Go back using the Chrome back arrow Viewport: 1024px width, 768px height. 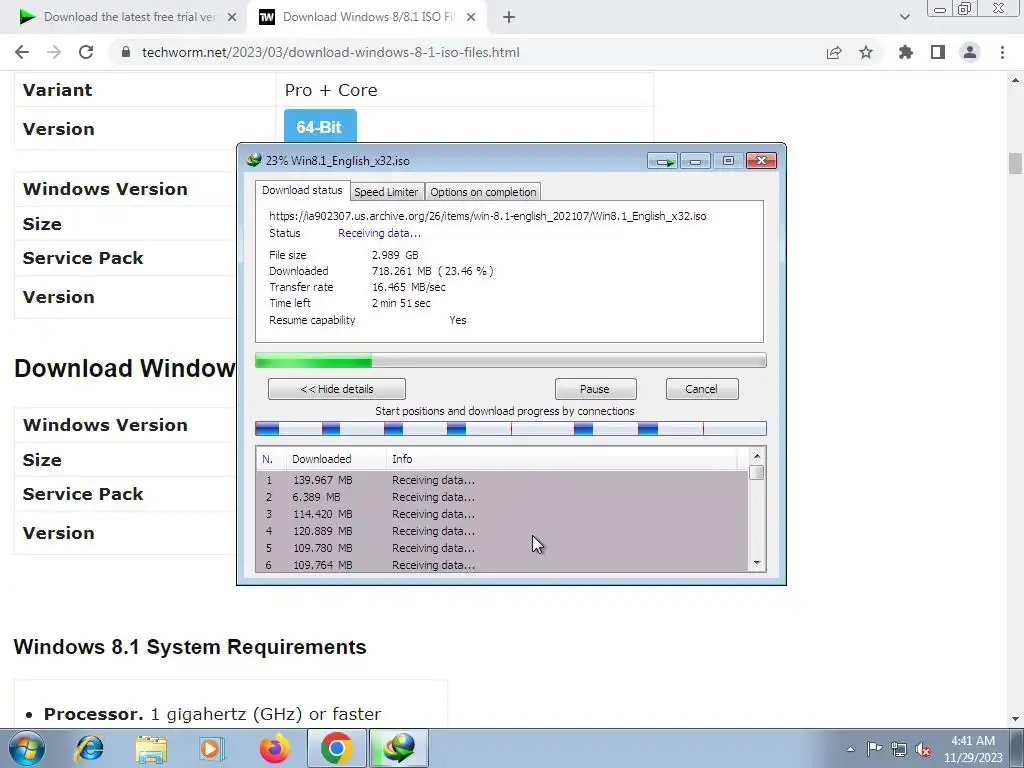(22, 52)
